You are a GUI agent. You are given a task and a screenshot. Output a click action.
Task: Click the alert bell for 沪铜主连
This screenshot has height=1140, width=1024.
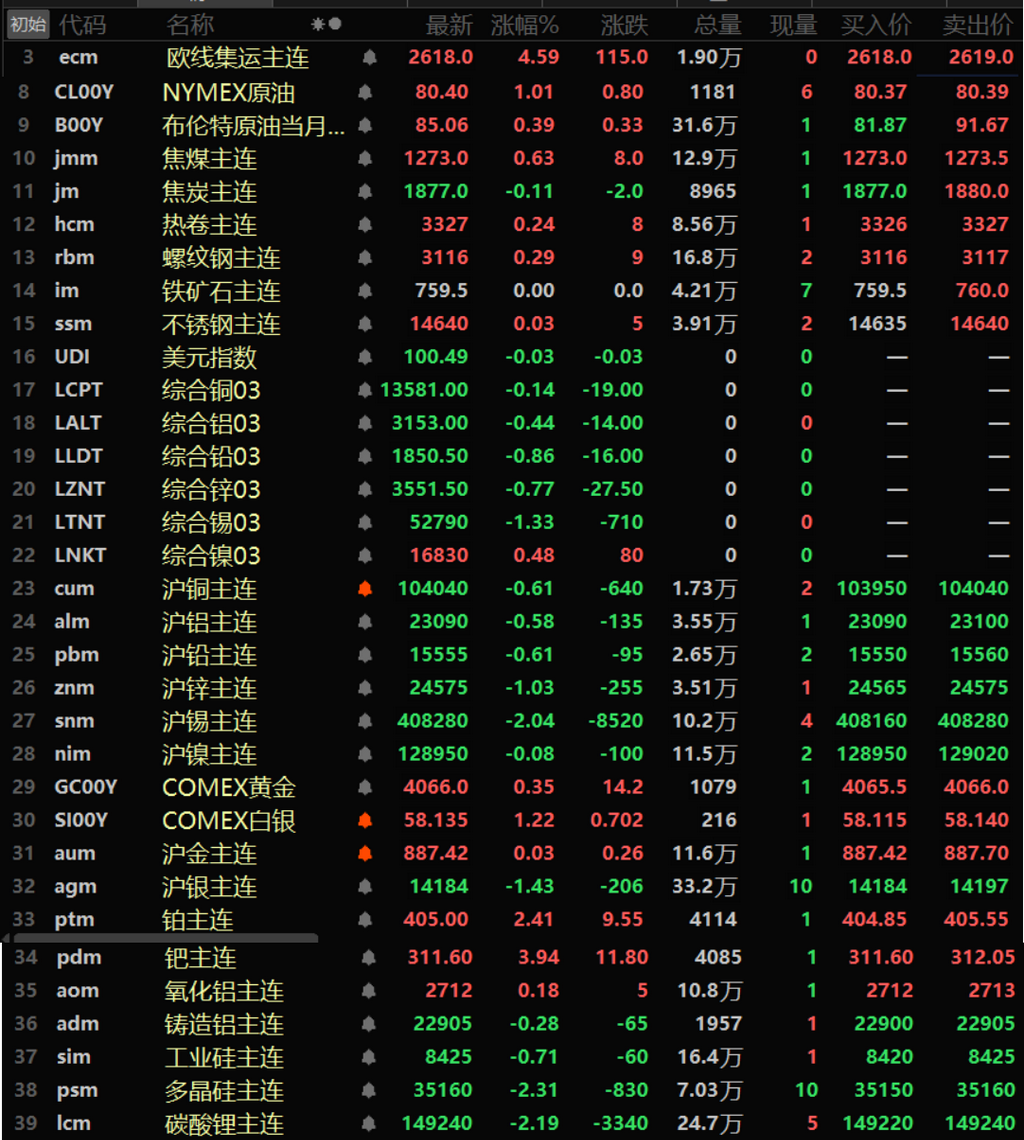point(365,589)
